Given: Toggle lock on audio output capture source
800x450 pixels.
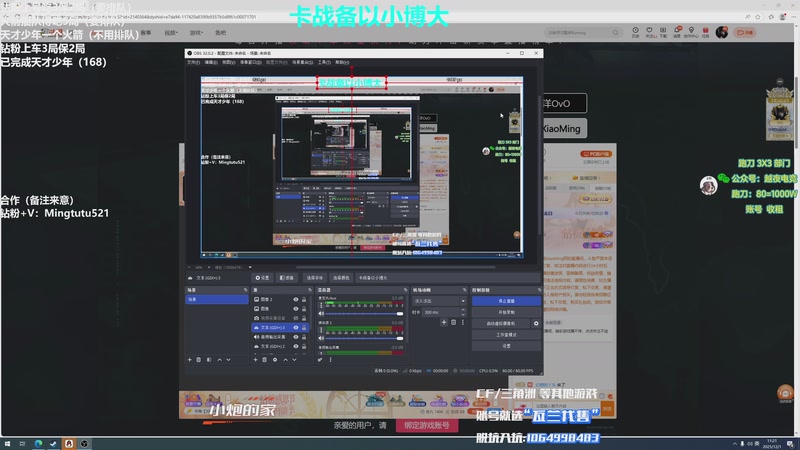Looking at the screenshot, I should [304, 337].
